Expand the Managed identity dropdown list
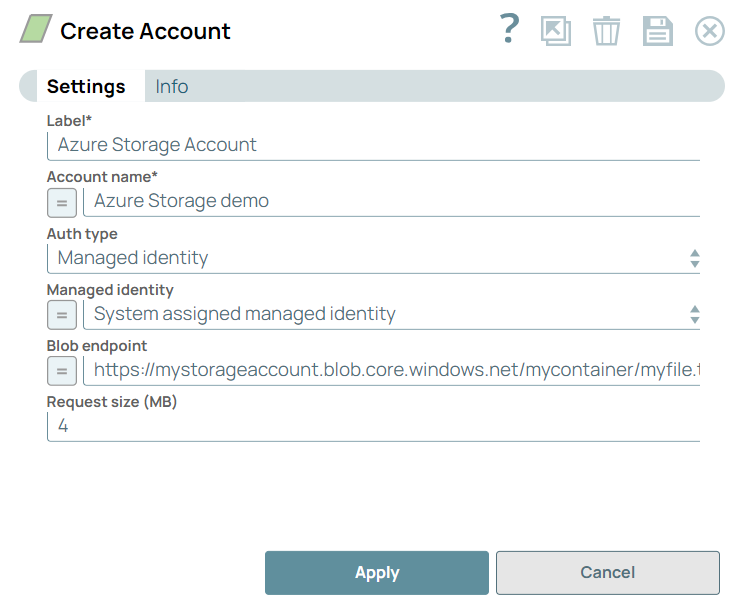The height and width of the screenshot is (615, 736). [390, 314]
